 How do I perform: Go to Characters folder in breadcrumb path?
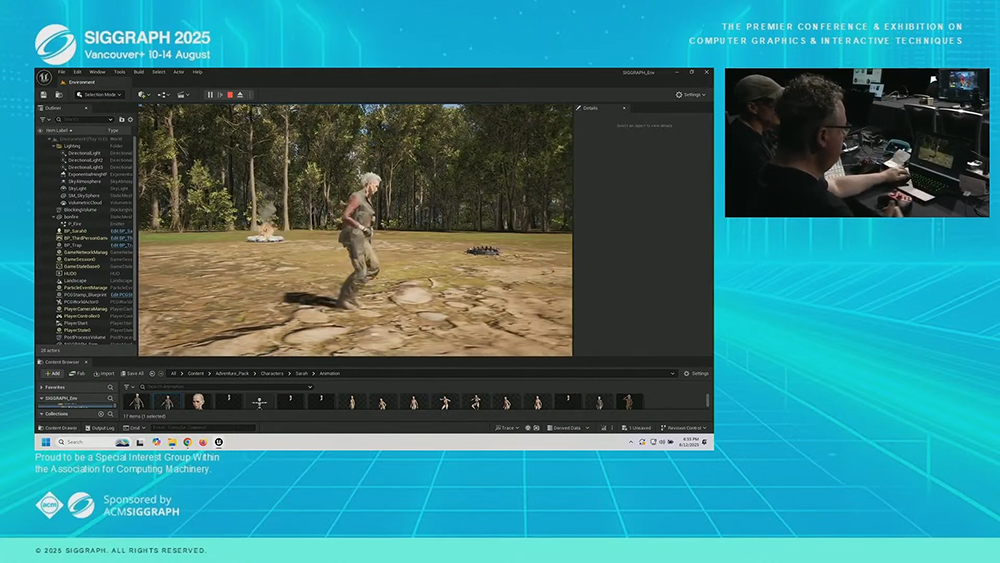click(272, 374)
